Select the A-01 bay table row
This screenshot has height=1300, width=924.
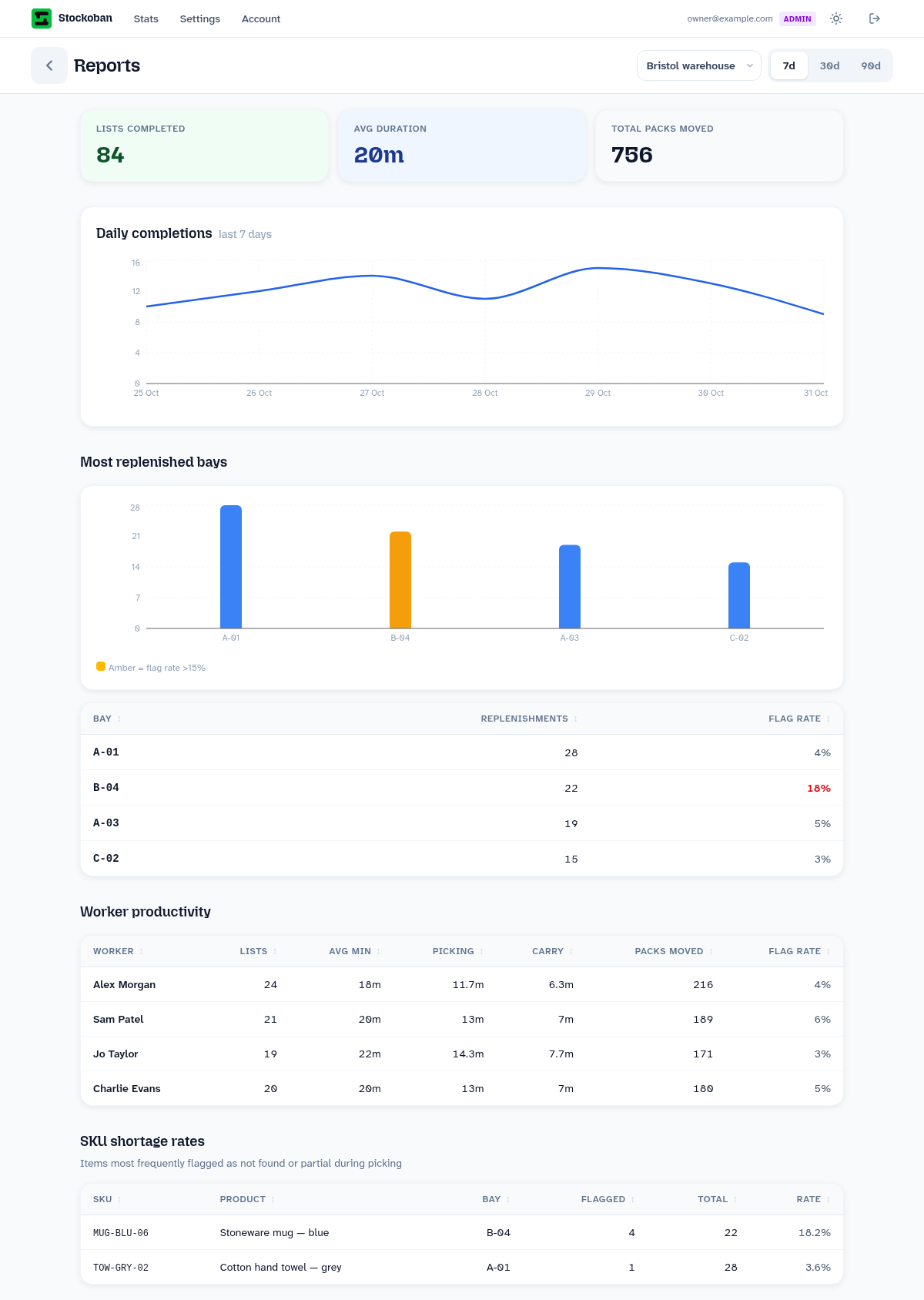pyautogui.click(x=462, y=752)
